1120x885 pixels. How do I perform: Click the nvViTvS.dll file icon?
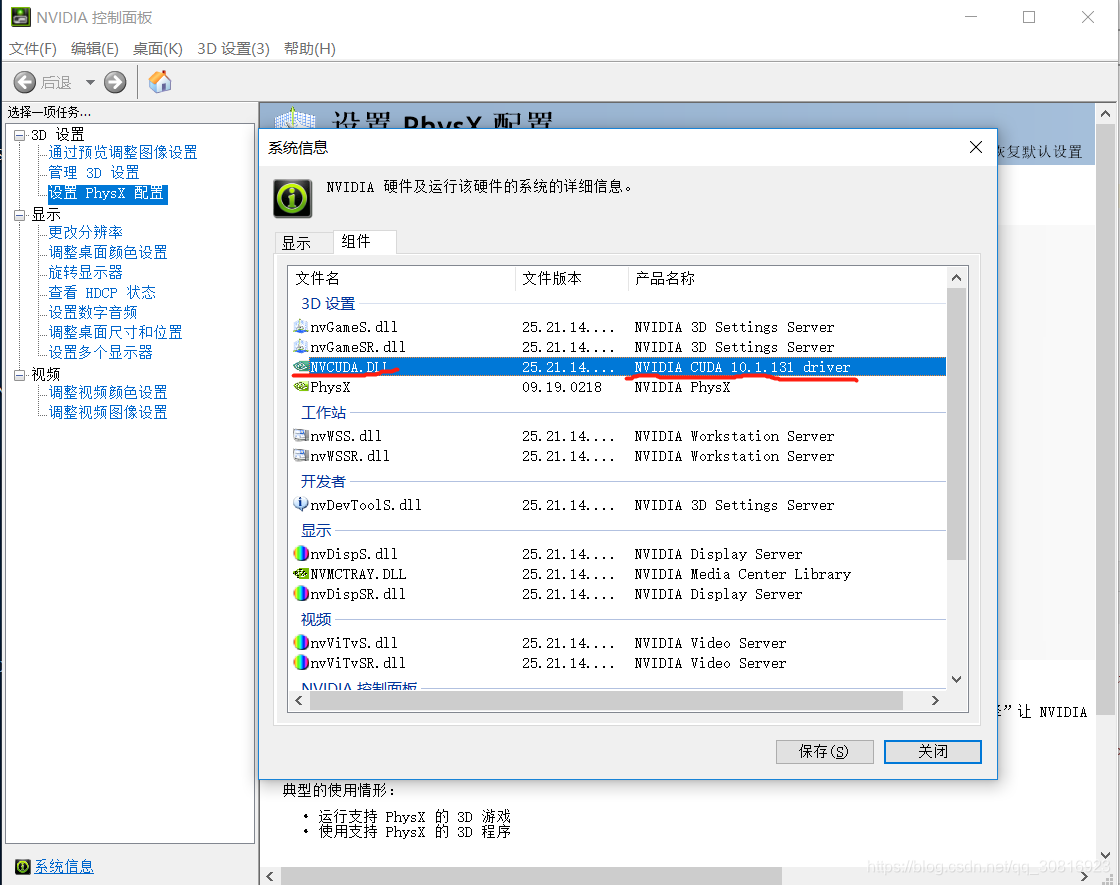pos(301,643)
